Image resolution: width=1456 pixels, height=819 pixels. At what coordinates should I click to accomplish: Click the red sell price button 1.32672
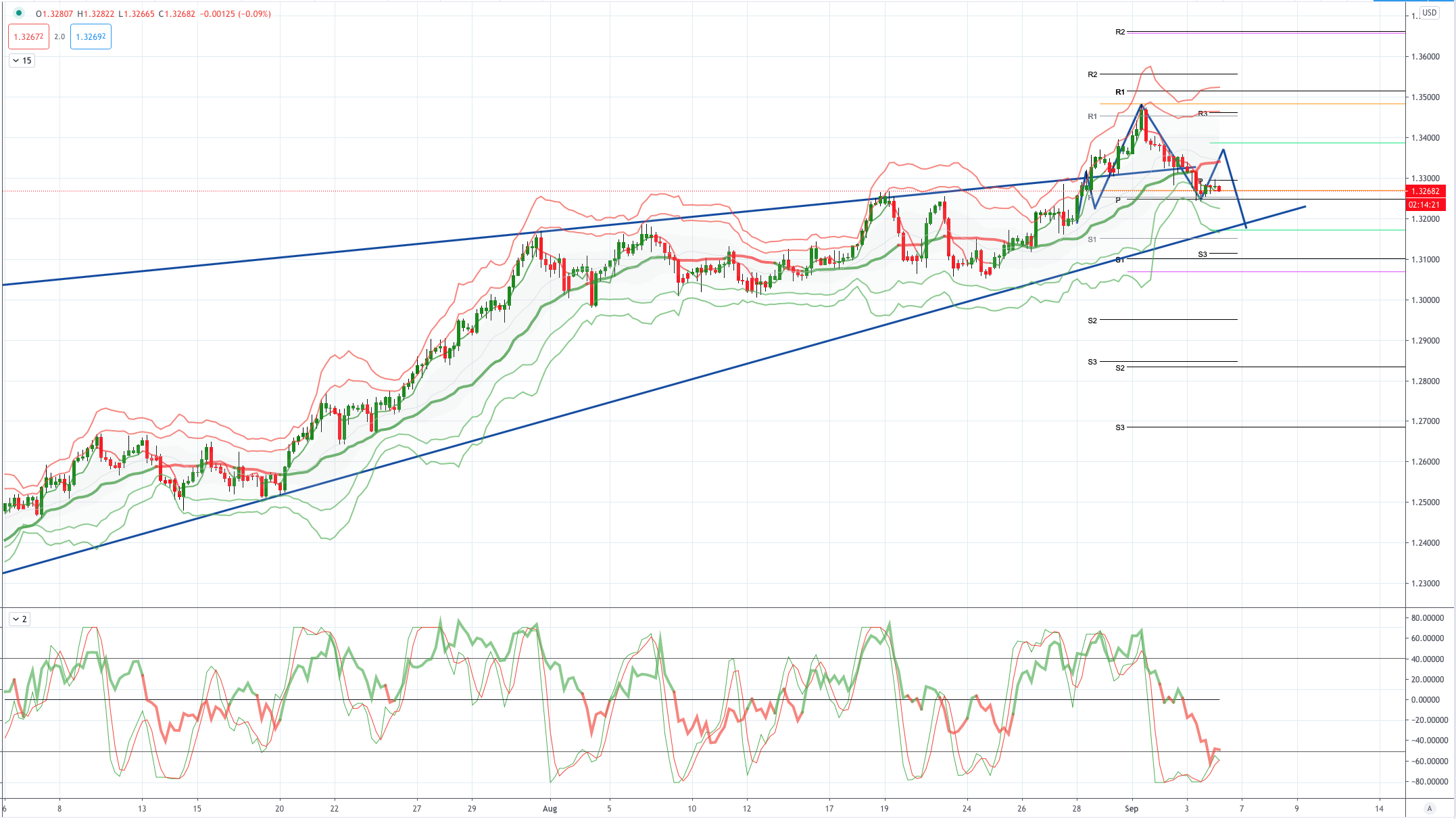[28, 37]
